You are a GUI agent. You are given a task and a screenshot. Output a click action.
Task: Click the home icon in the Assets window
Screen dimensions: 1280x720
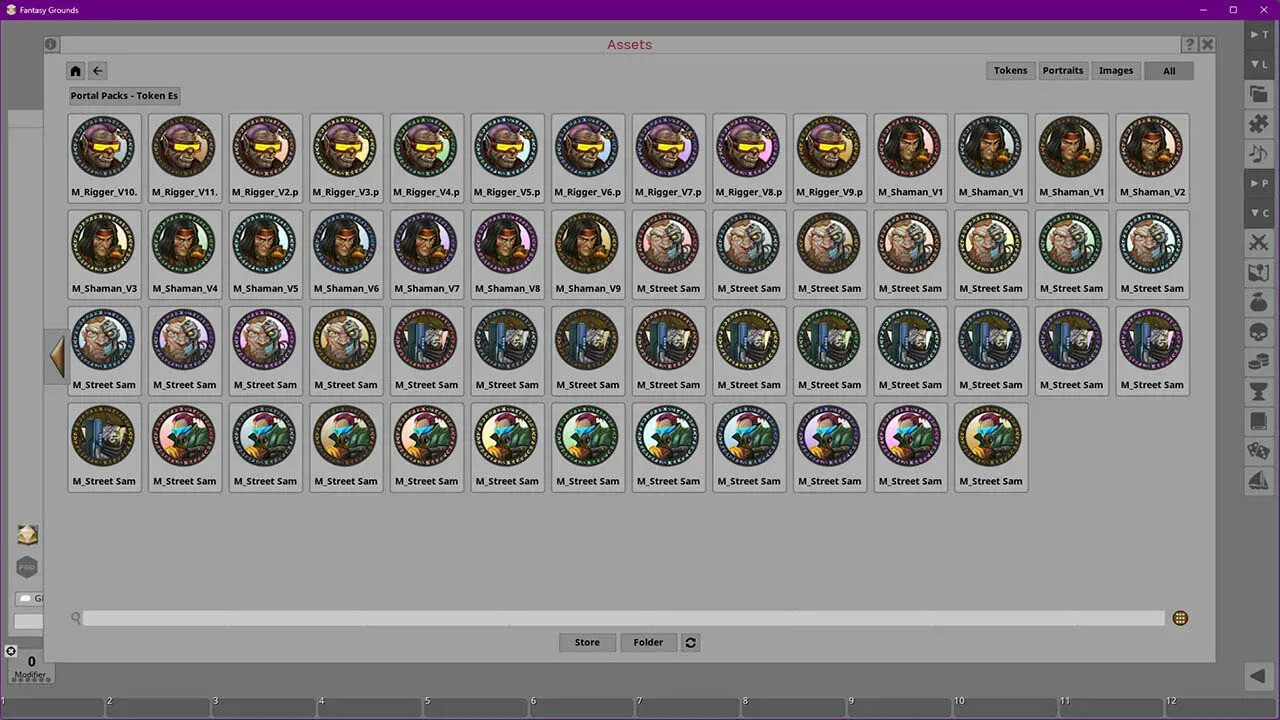[x=75, y=70]
